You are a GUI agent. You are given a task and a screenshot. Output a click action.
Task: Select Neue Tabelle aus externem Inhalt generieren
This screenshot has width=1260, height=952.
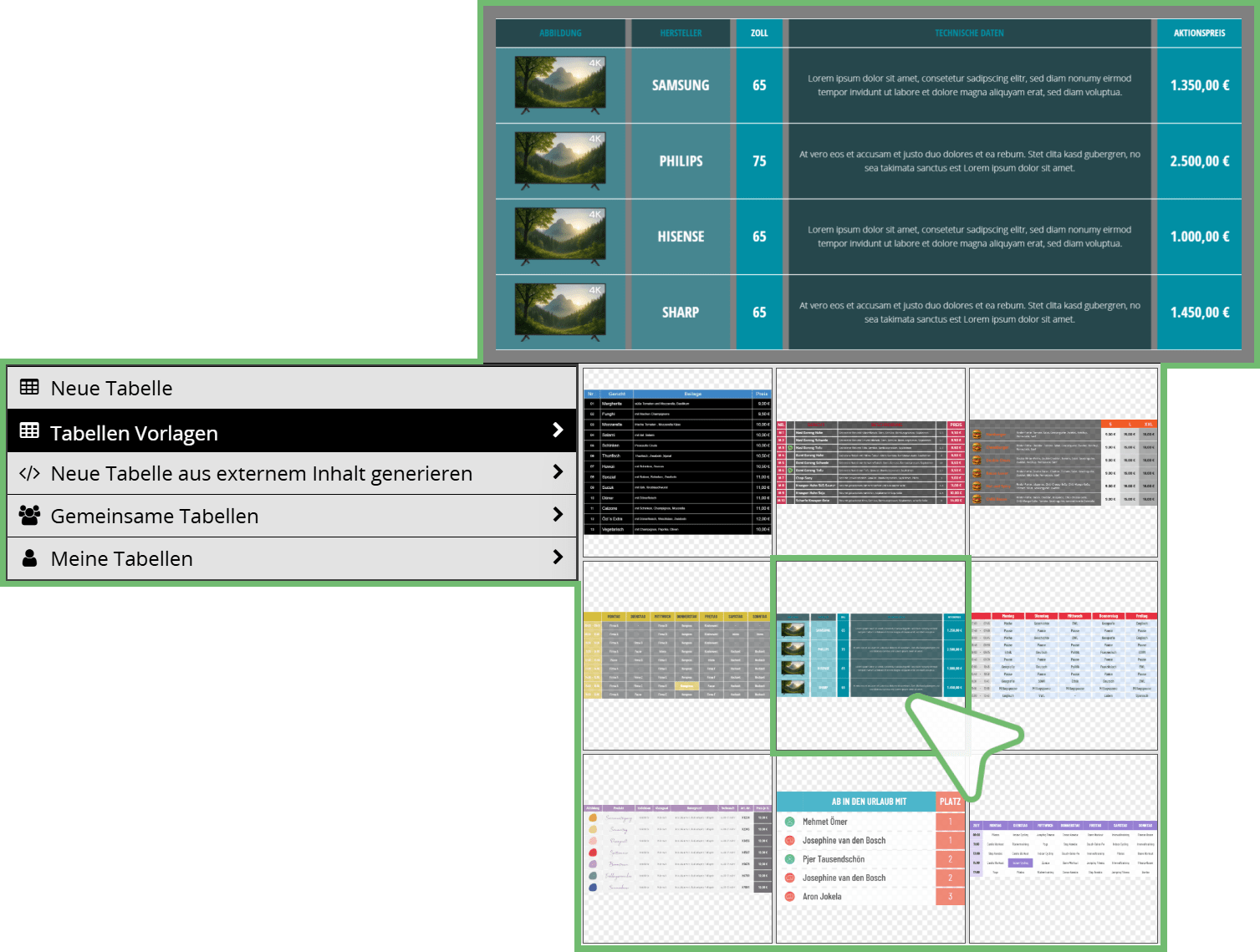point(292,473)
